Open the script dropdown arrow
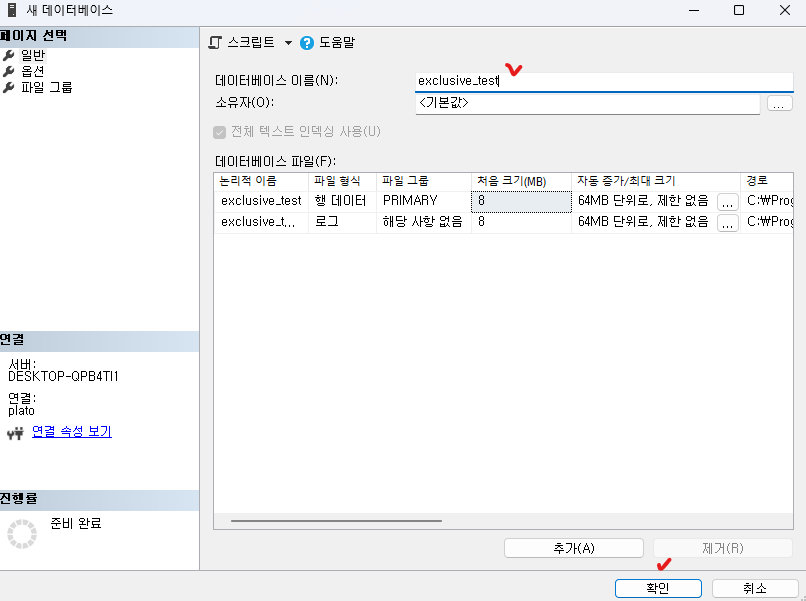 point(288,43)
